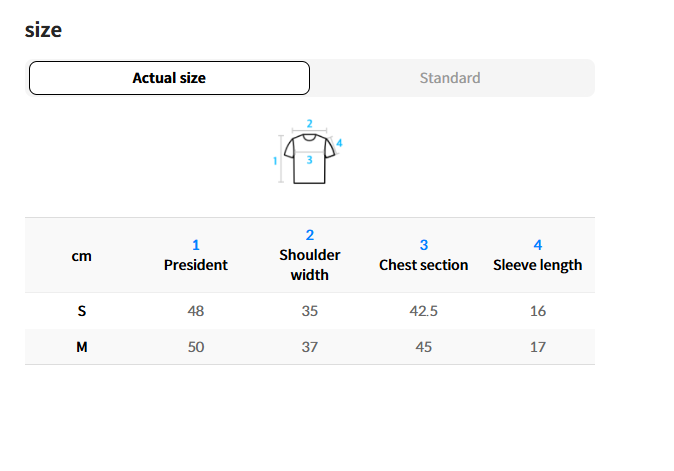Image resolution: width=674 pixels, height=471 pixels.
Task: Click the cm unit header cell
Action: click(82, 256)
